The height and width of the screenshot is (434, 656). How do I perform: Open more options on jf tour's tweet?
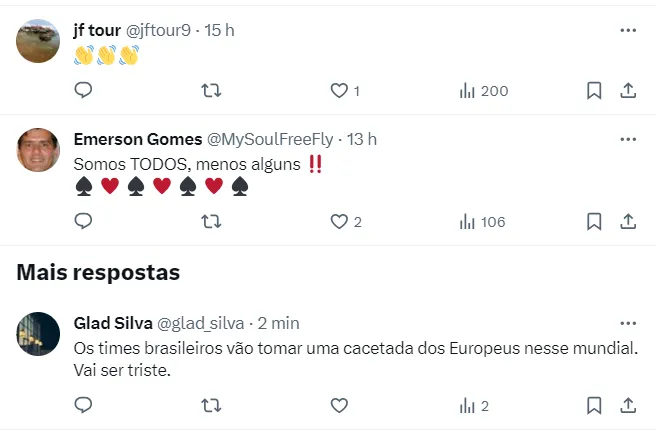[628, 30]
